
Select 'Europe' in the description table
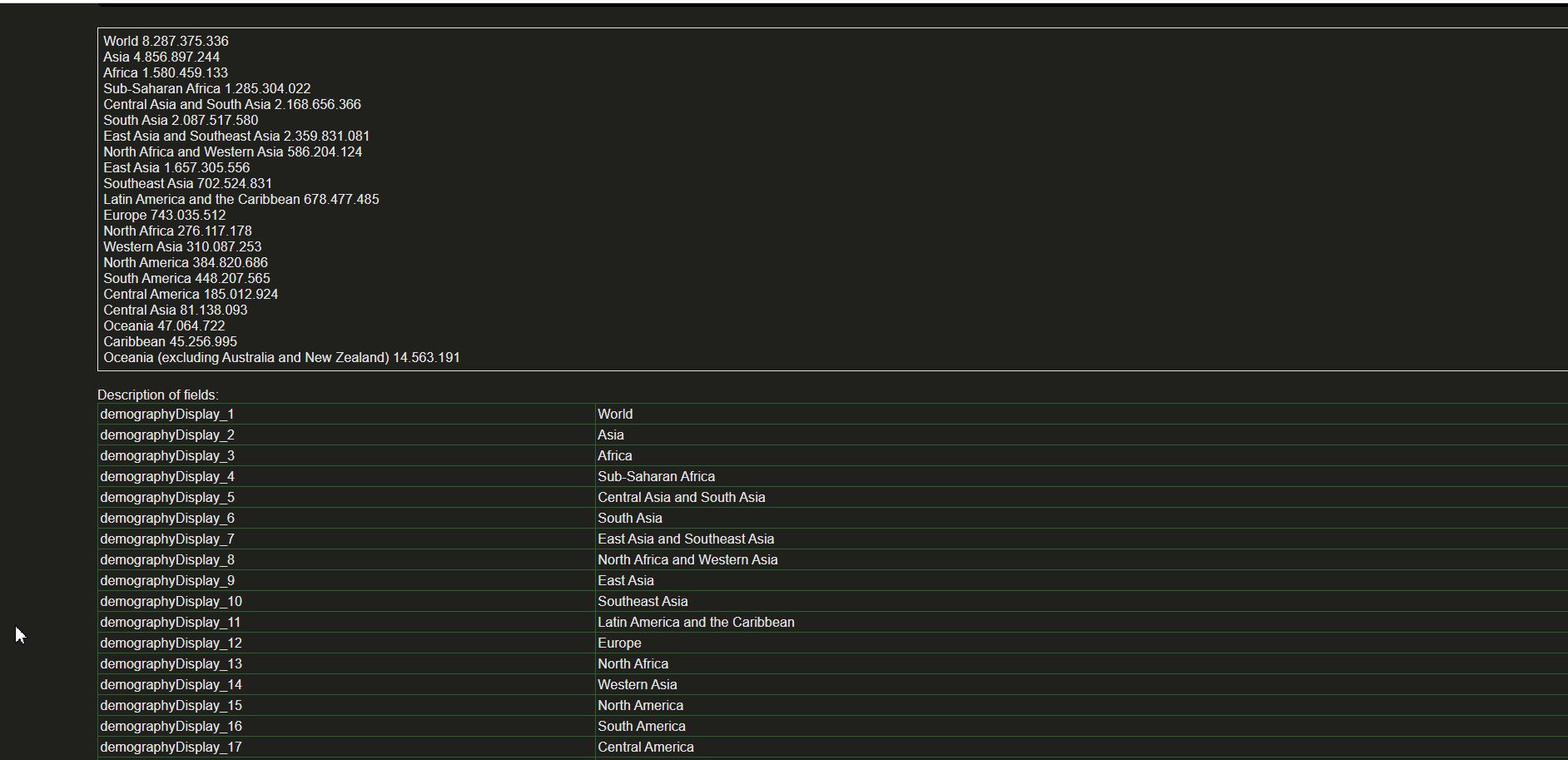click(1082, 643)
